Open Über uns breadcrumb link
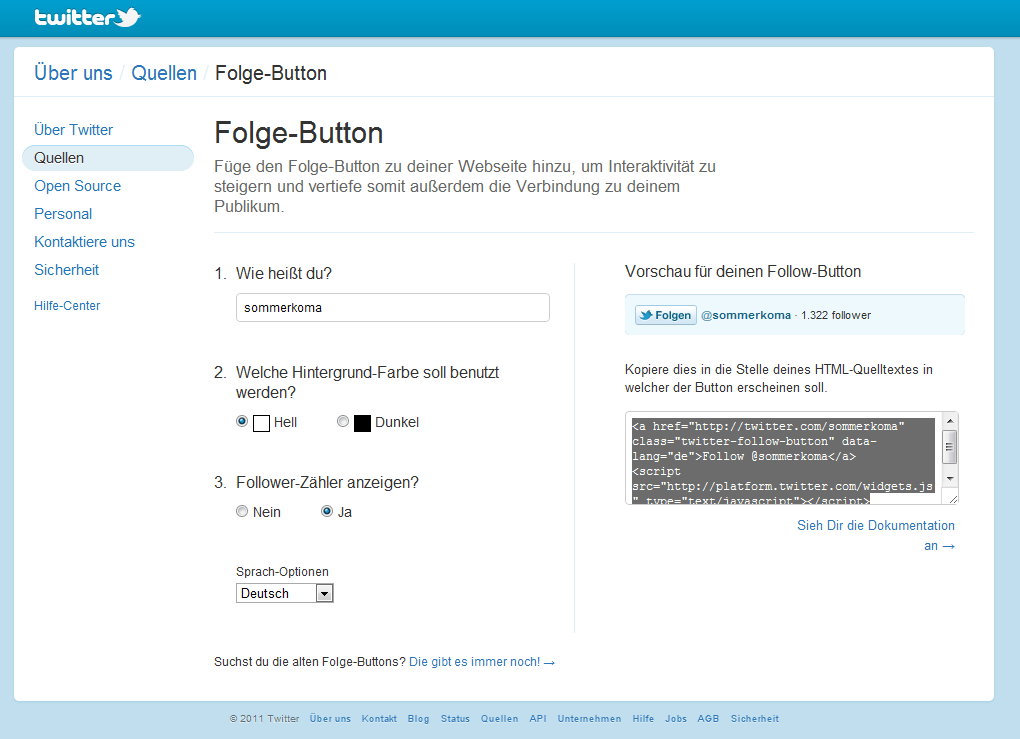This screenshot has height=739, width=1020. coord(74,73)
